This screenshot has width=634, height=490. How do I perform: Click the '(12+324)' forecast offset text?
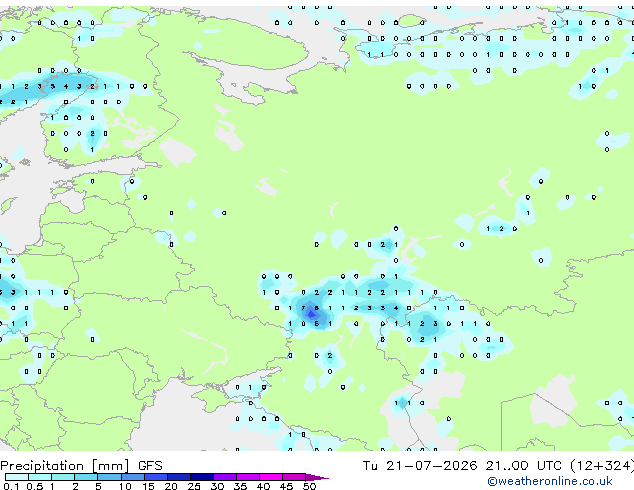602,466
